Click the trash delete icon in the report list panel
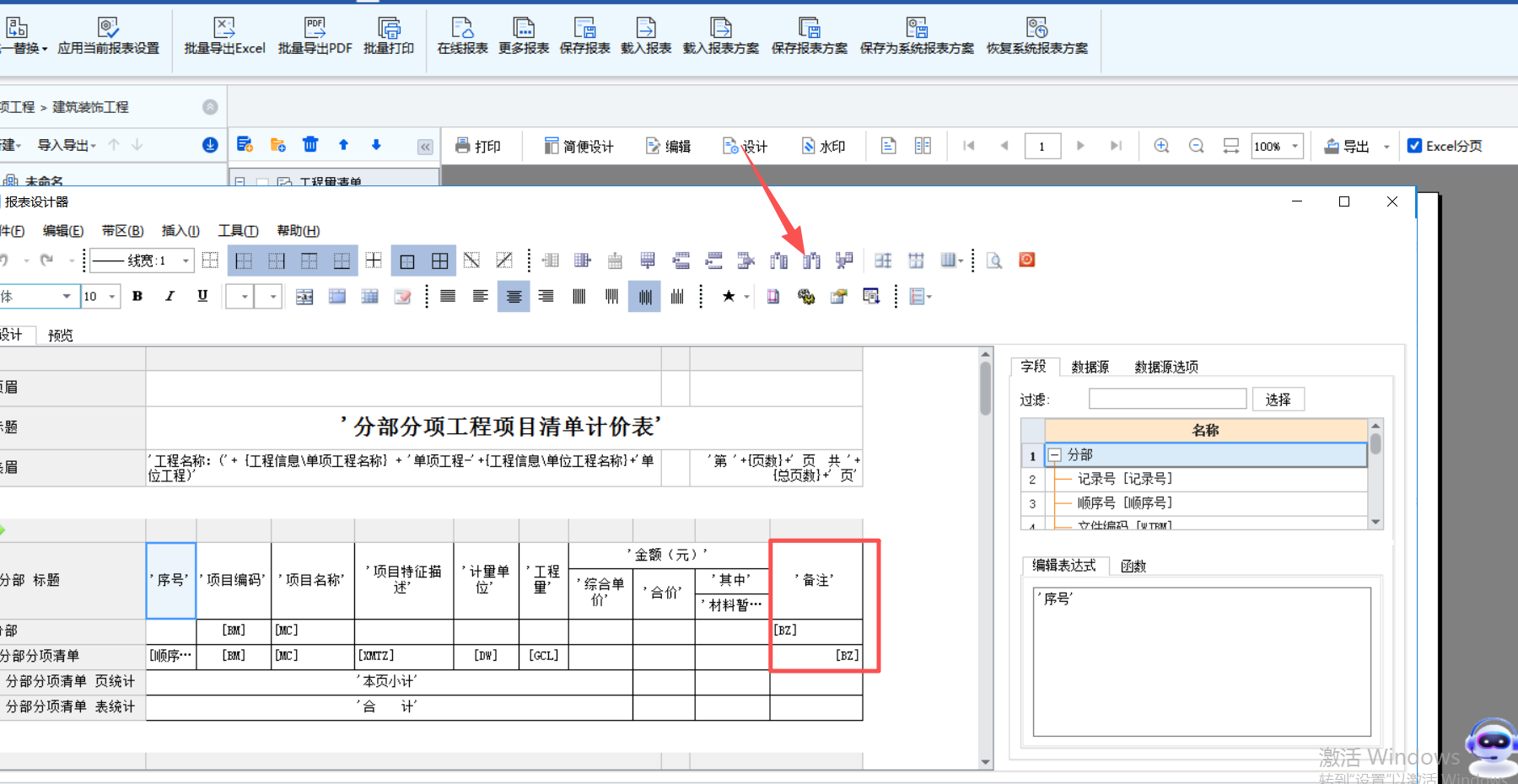Viewport: 1518px width, 784px height. 310,144
